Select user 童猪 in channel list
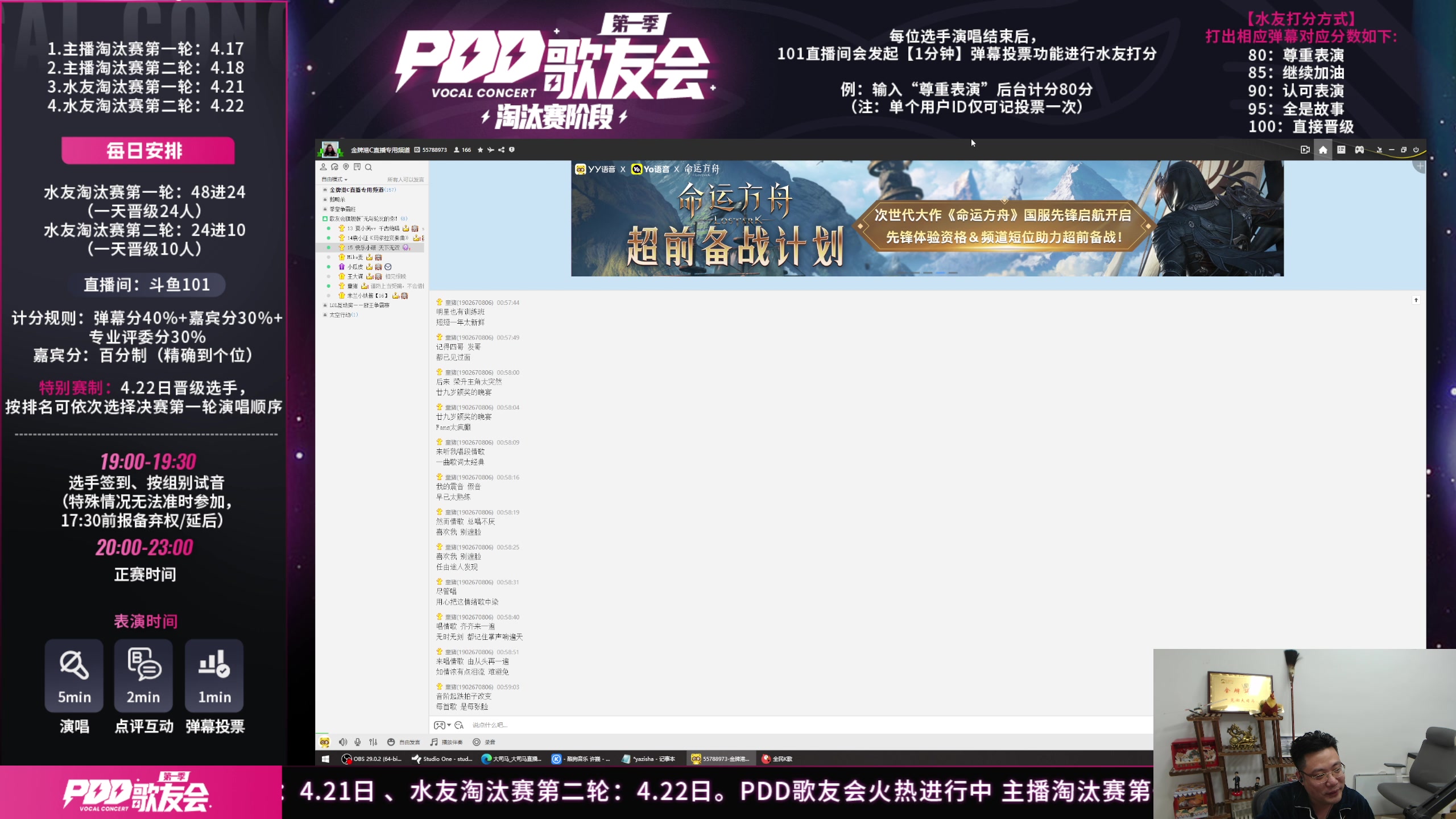Screen dimensions: 1456x819 (x=353, y=287)
